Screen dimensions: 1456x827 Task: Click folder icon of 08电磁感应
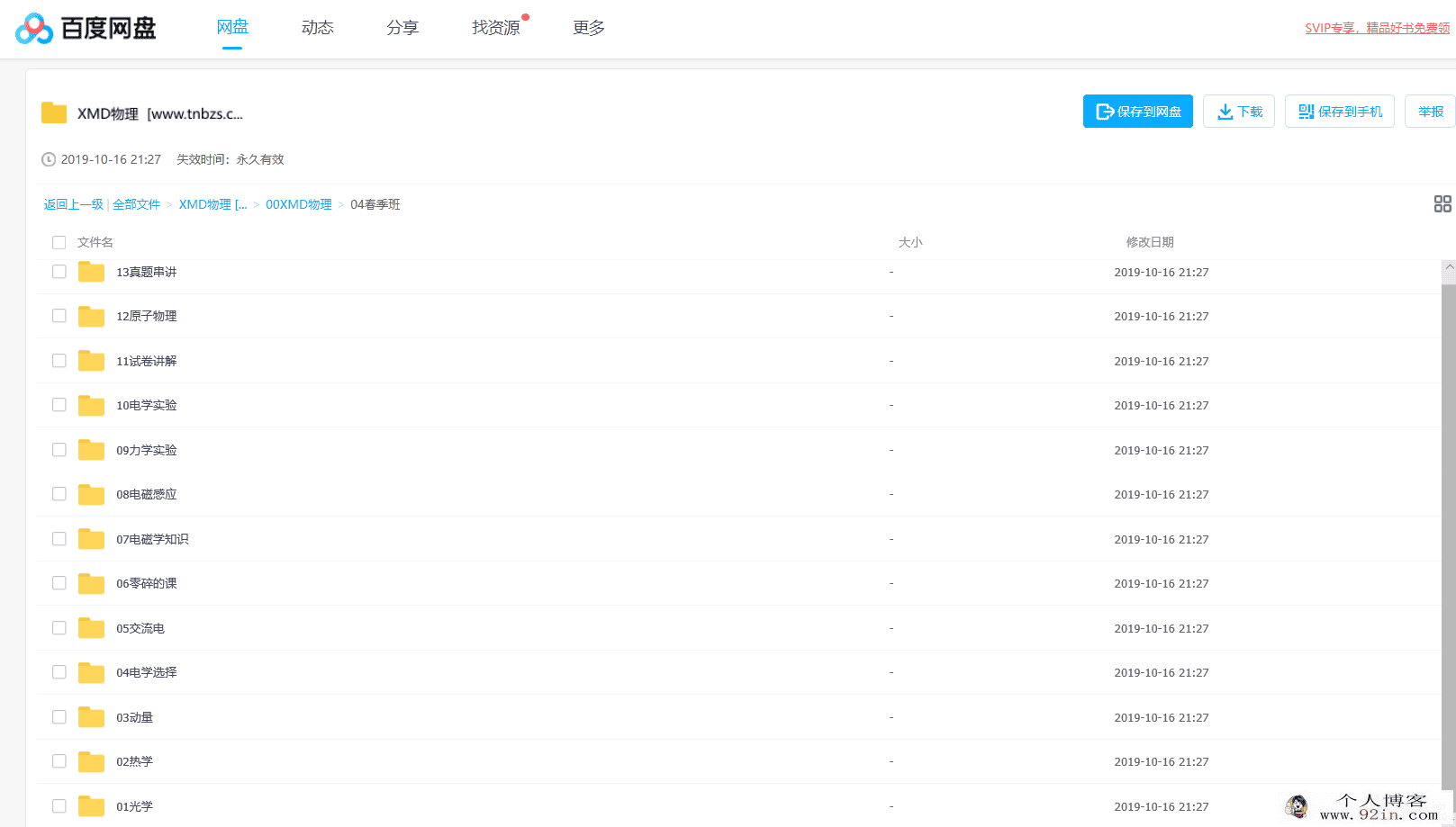click(91, 494)
